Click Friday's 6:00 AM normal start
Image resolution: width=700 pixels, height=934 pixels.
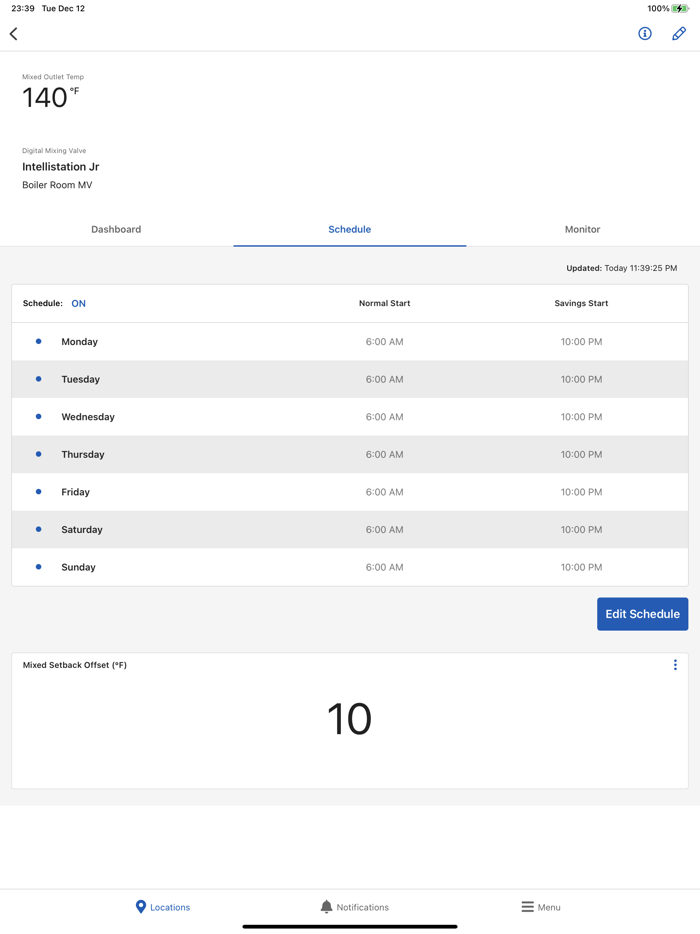384,492
